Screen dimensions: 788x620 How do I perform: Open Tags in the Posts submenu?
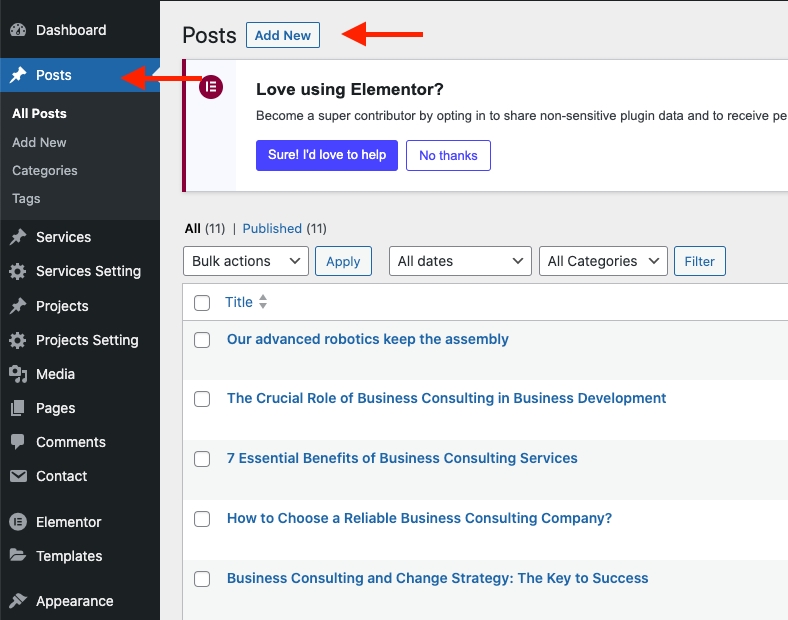pyautogui.click(x=26, y=198)
